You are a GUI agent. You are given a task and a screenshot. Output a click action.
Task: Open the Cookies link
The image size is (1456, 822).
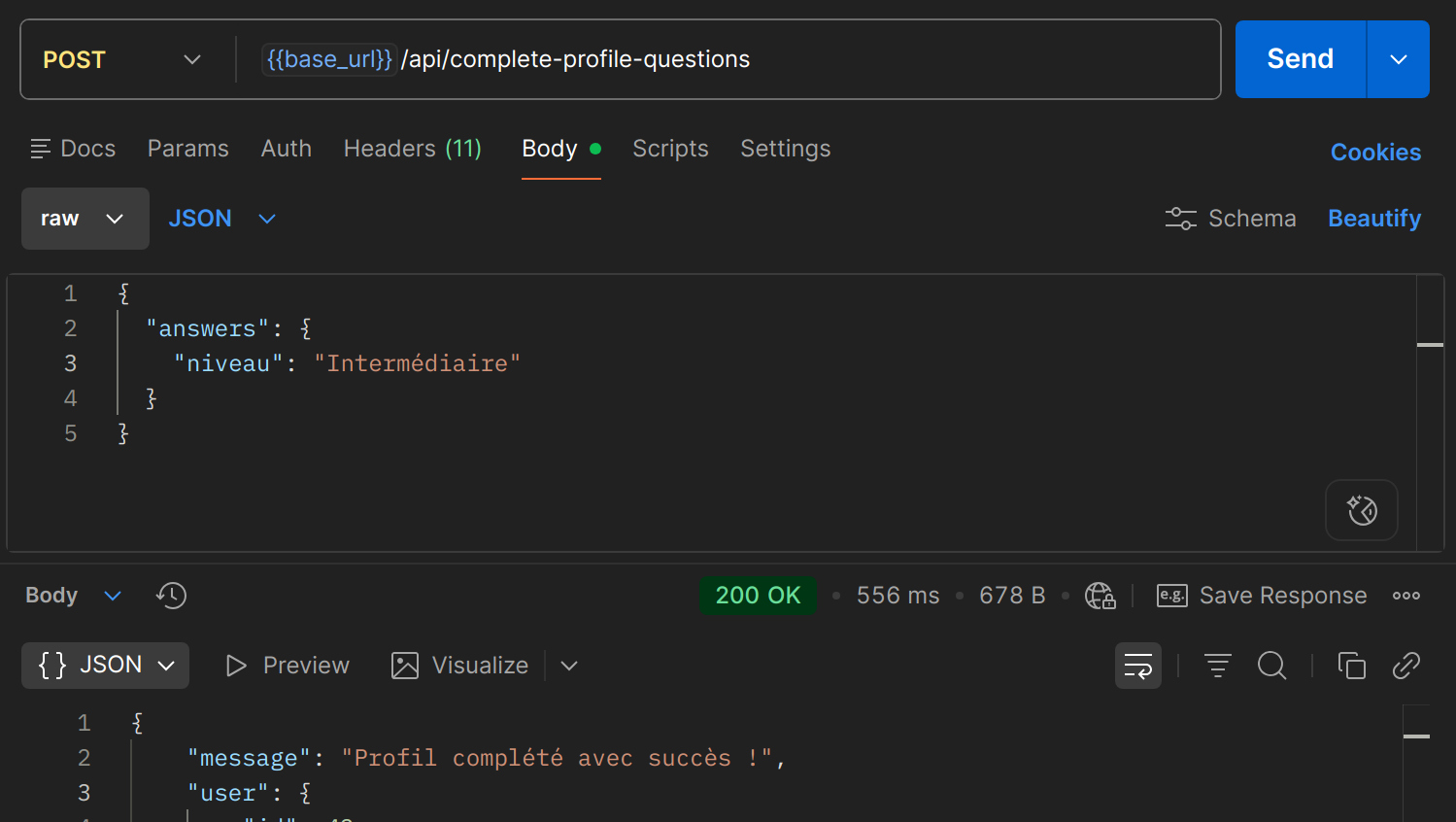(1375, 153)
